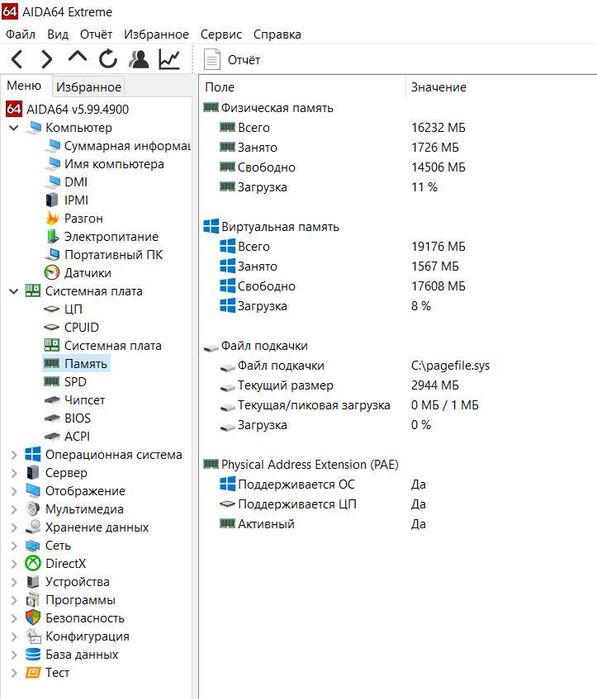Open the Отчёт menu in menu bar

[96, 34]
